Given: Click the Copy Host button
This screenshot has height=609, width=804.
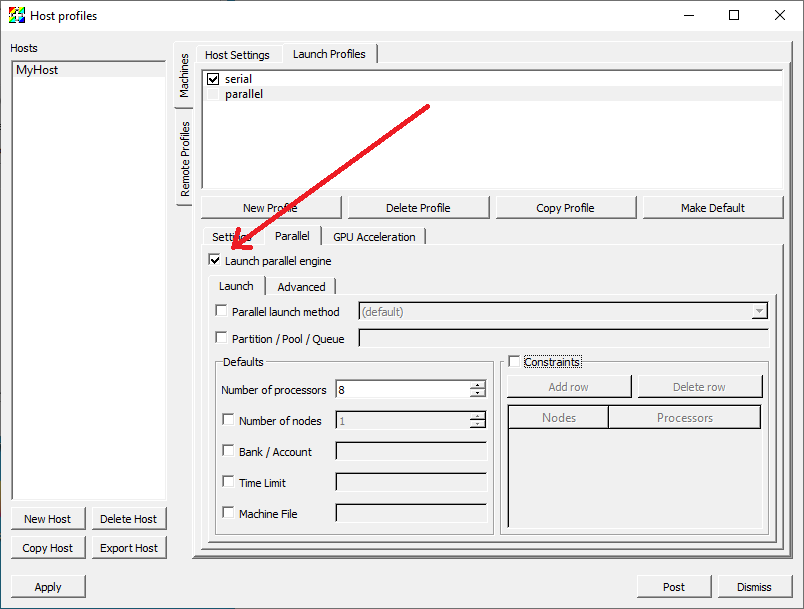Looking at the screenshot, I should (48, 548).
